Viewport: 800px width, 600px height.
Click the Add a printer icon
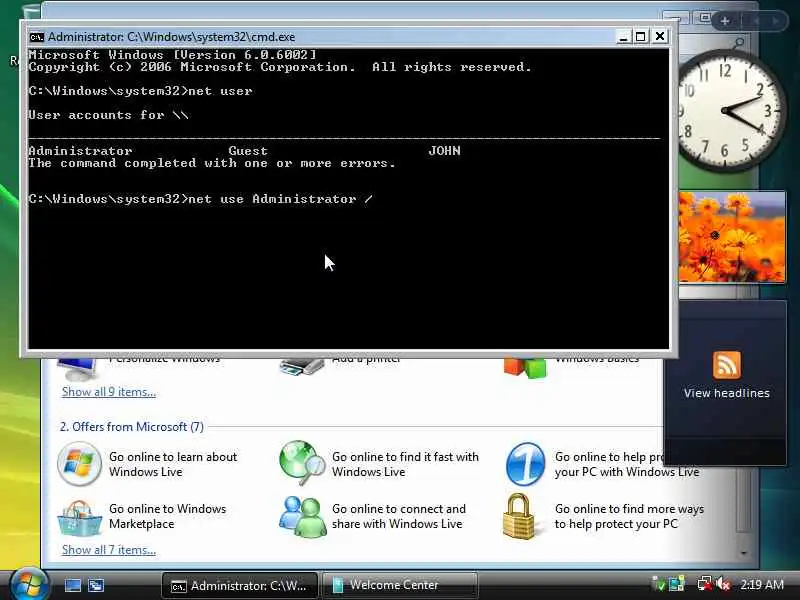tap(302, 367)
